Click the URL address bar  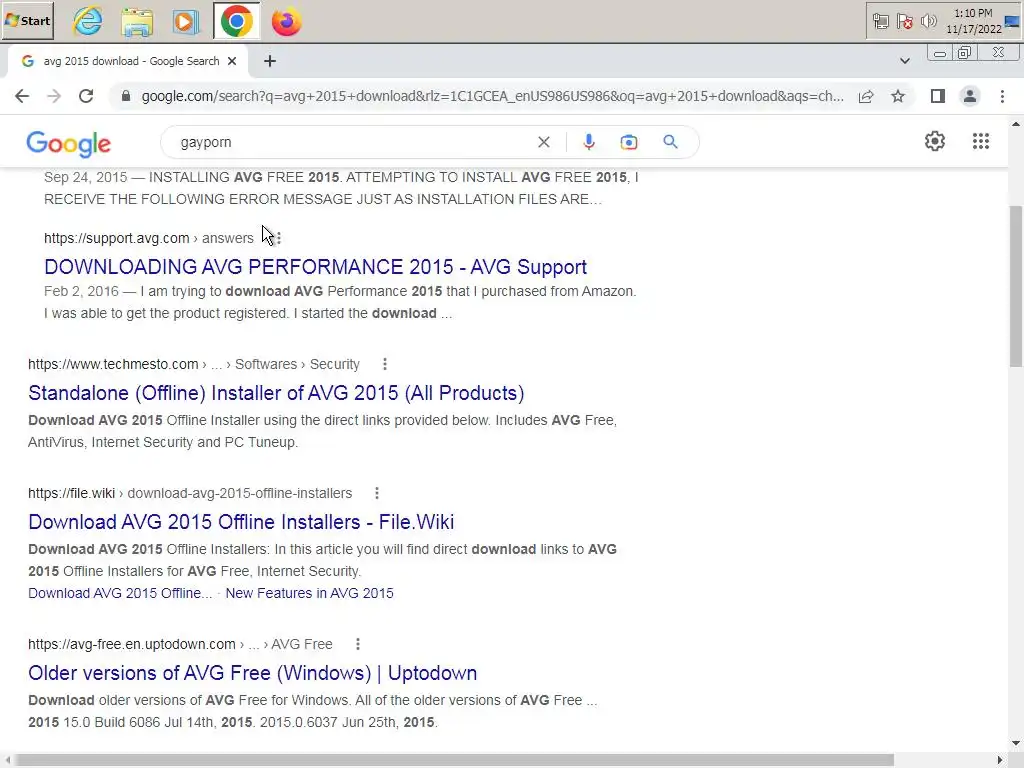492,96
